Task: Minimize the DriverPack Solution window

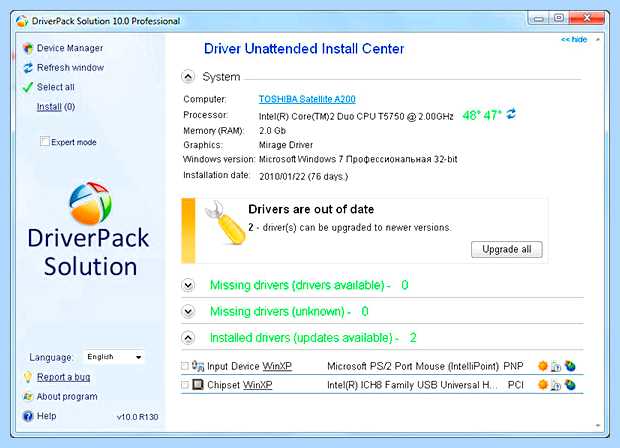Action: point(539,18)
